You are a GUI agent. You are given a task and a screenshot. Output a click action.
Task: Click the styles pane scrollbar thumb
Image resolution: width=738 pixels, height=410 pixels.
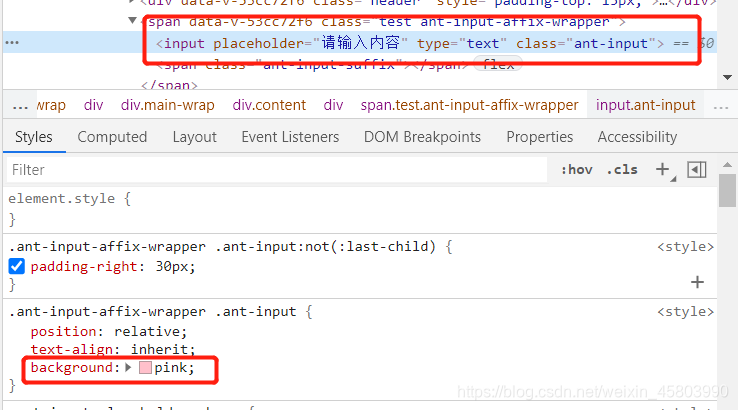pyautogui.click(x=727, y=190)
